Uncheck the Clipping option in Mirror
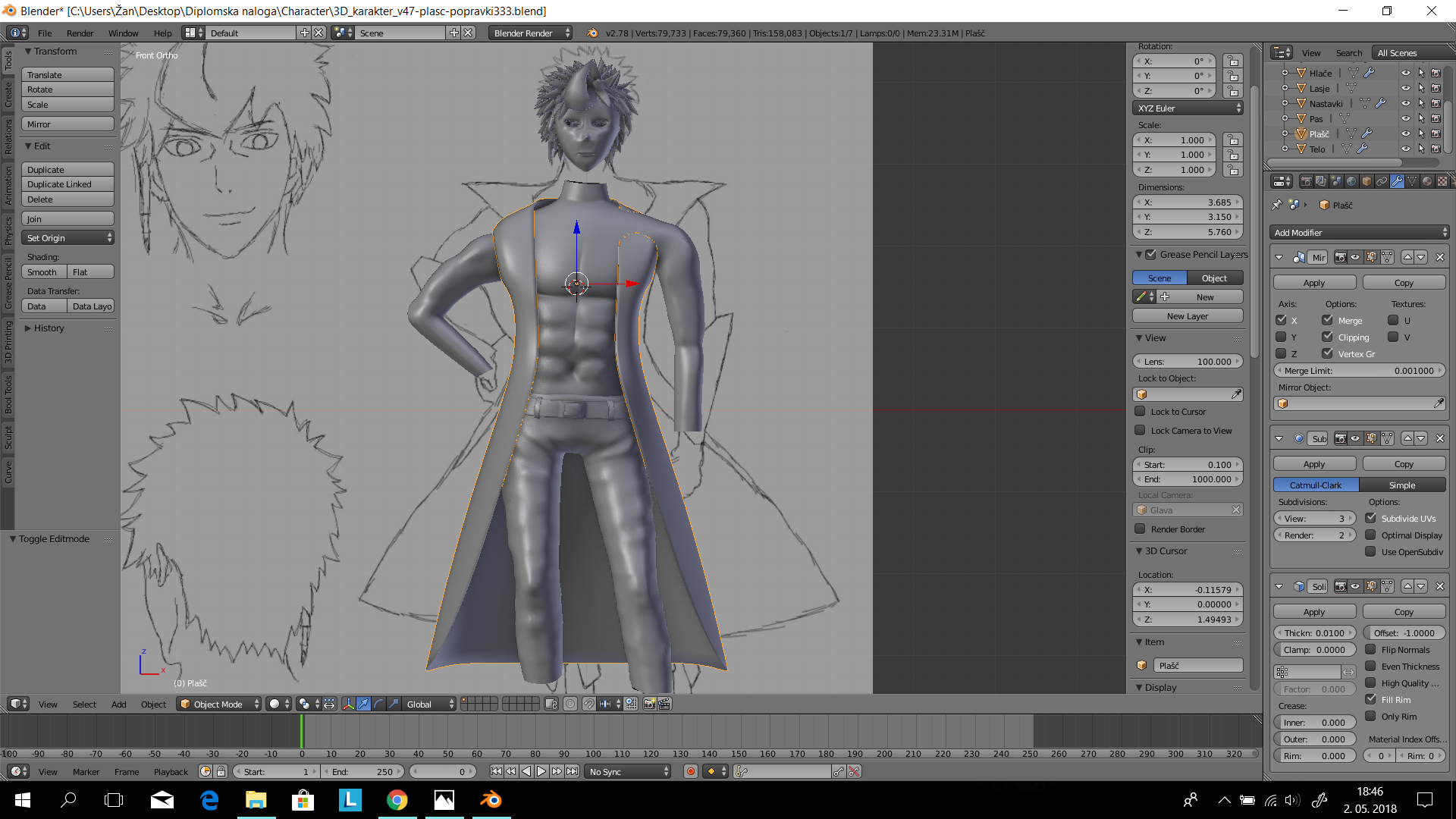The image size is (1456, 819). 1327,337
